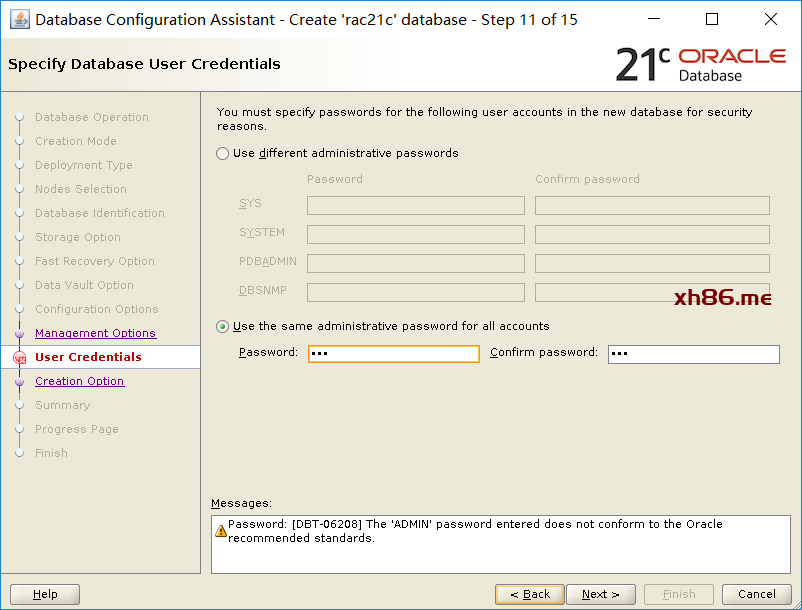The height and width of the screenshot is (610, 802).
Task: Maximize the Database Configuration Assistant window
Action: [x=712, y=19]
